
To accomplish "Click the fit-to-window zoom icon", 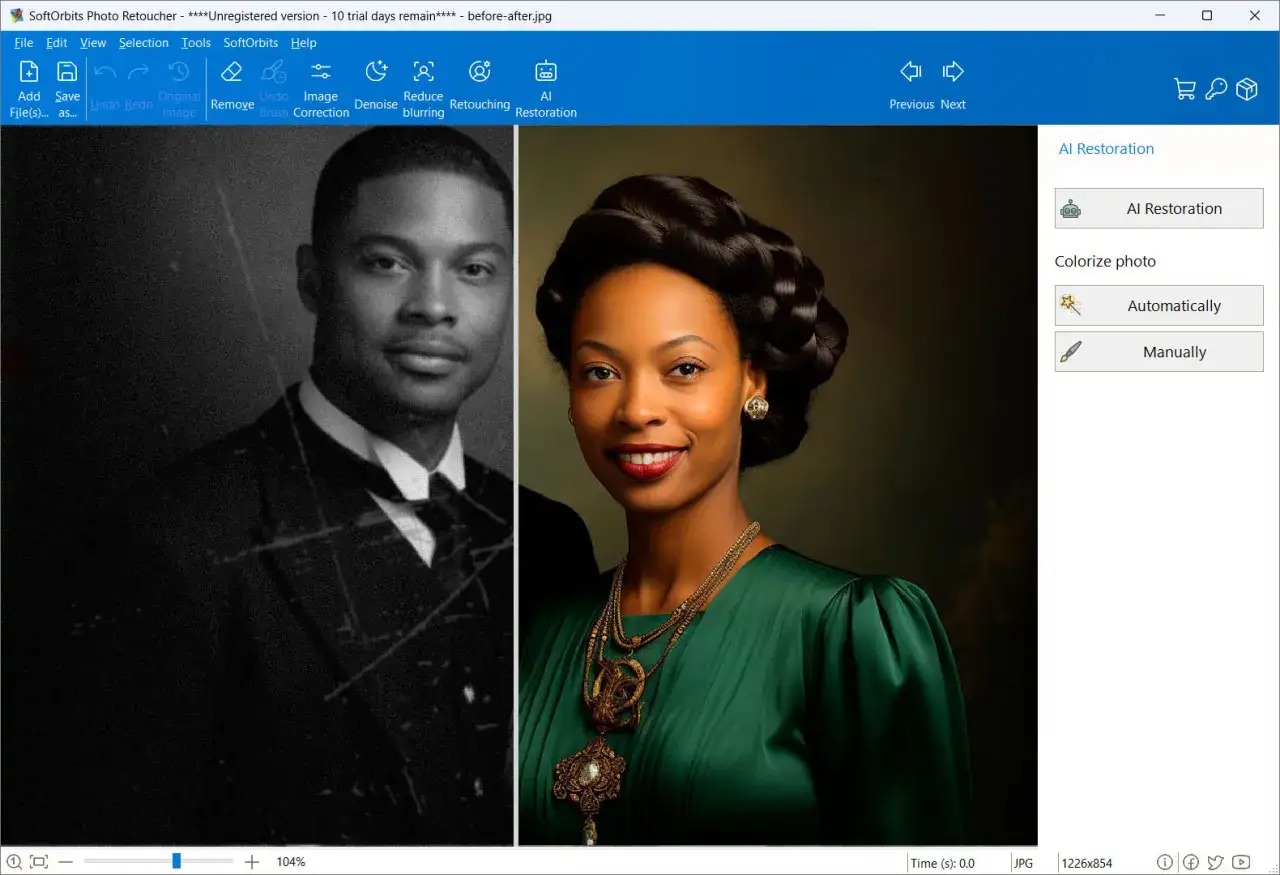I will tap(39, 862).
